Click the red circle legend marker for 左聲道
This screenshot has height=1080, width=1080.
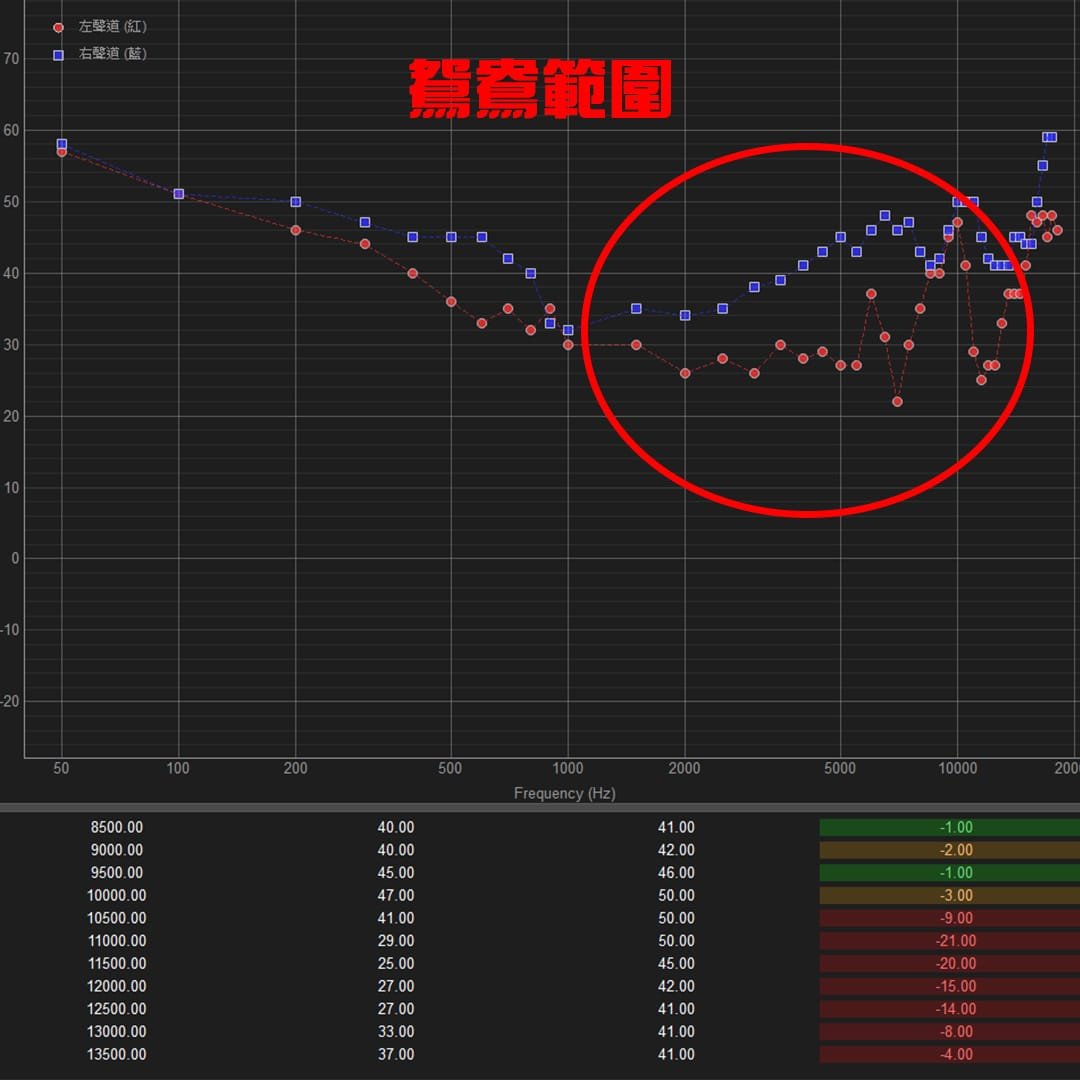tap(58, 28)
